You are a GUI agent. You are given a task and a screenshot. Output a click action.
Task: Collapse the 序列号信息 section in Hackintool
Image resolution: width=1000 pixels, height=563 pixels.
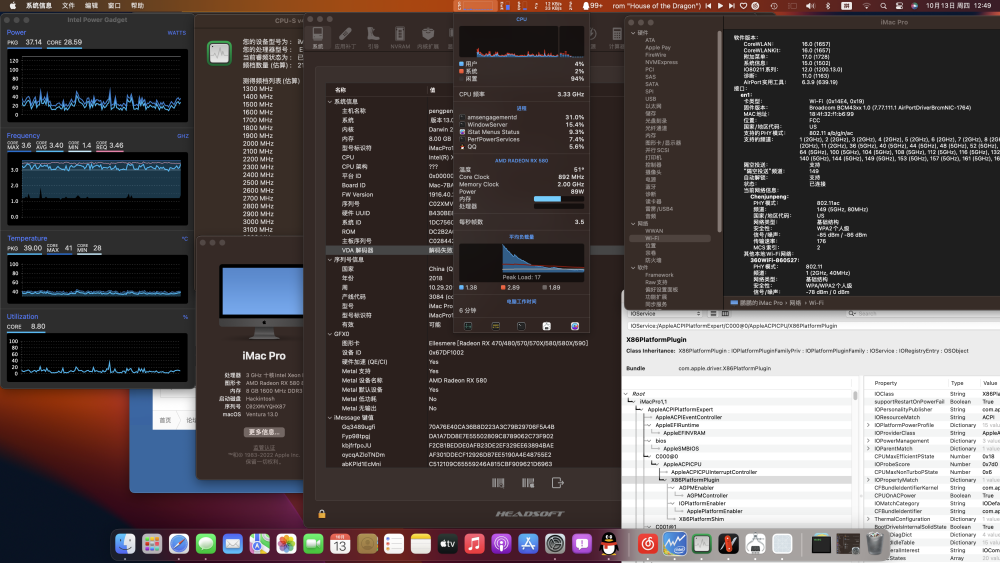pyautogui.click(x=330, y=260)
